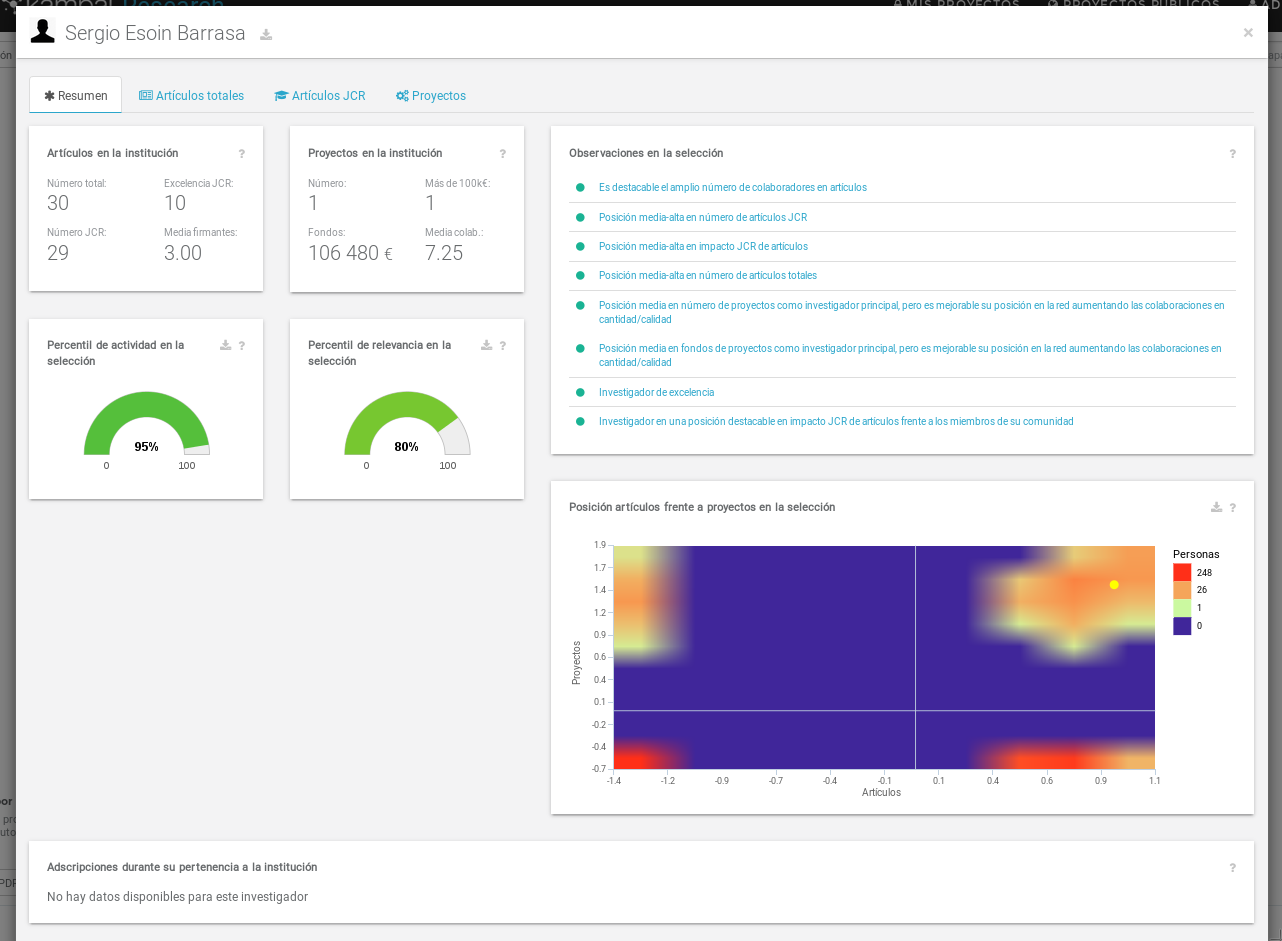Click the red 248 Personas legend swatch
1282x941 pixels.
[x=1182, y=572]
